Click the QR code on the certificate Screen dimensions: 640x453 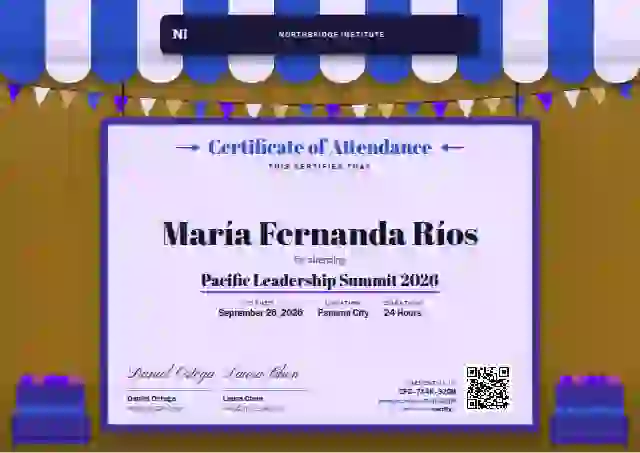[488, 388]
